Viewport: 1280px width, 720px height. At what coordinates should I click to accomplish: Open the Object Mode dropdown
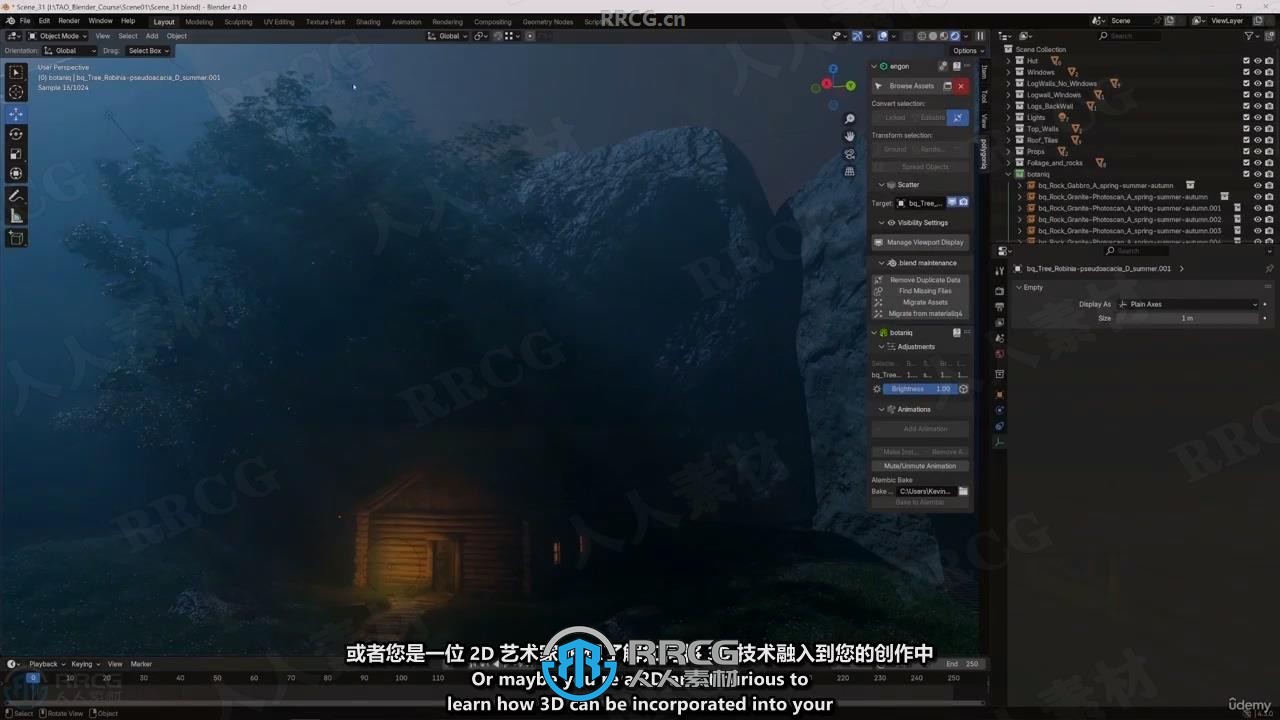pyautogui.click(x=58, y=36)
